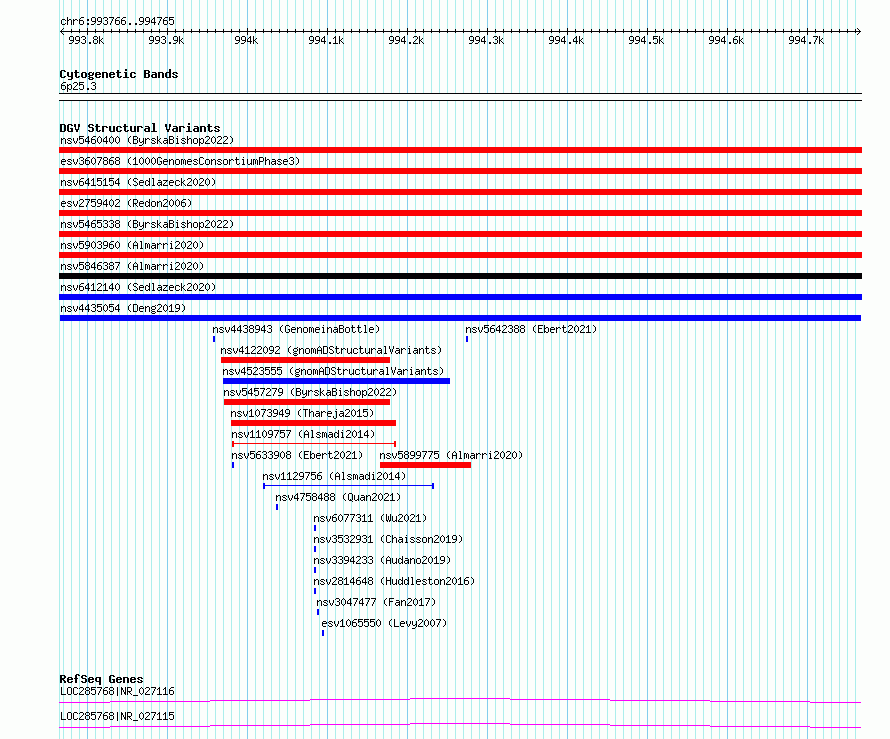Click nsv6412140 (Sedlazeck2020) label

click(x=138, y=287)
